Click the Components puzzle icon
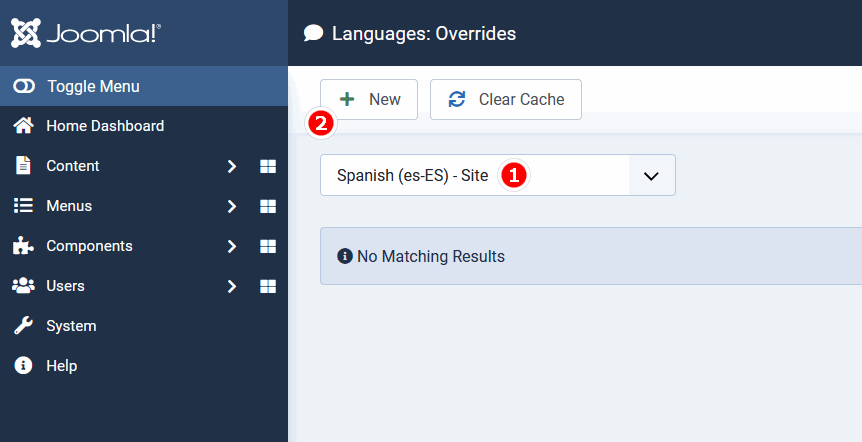862x442 pixels. 23,246
